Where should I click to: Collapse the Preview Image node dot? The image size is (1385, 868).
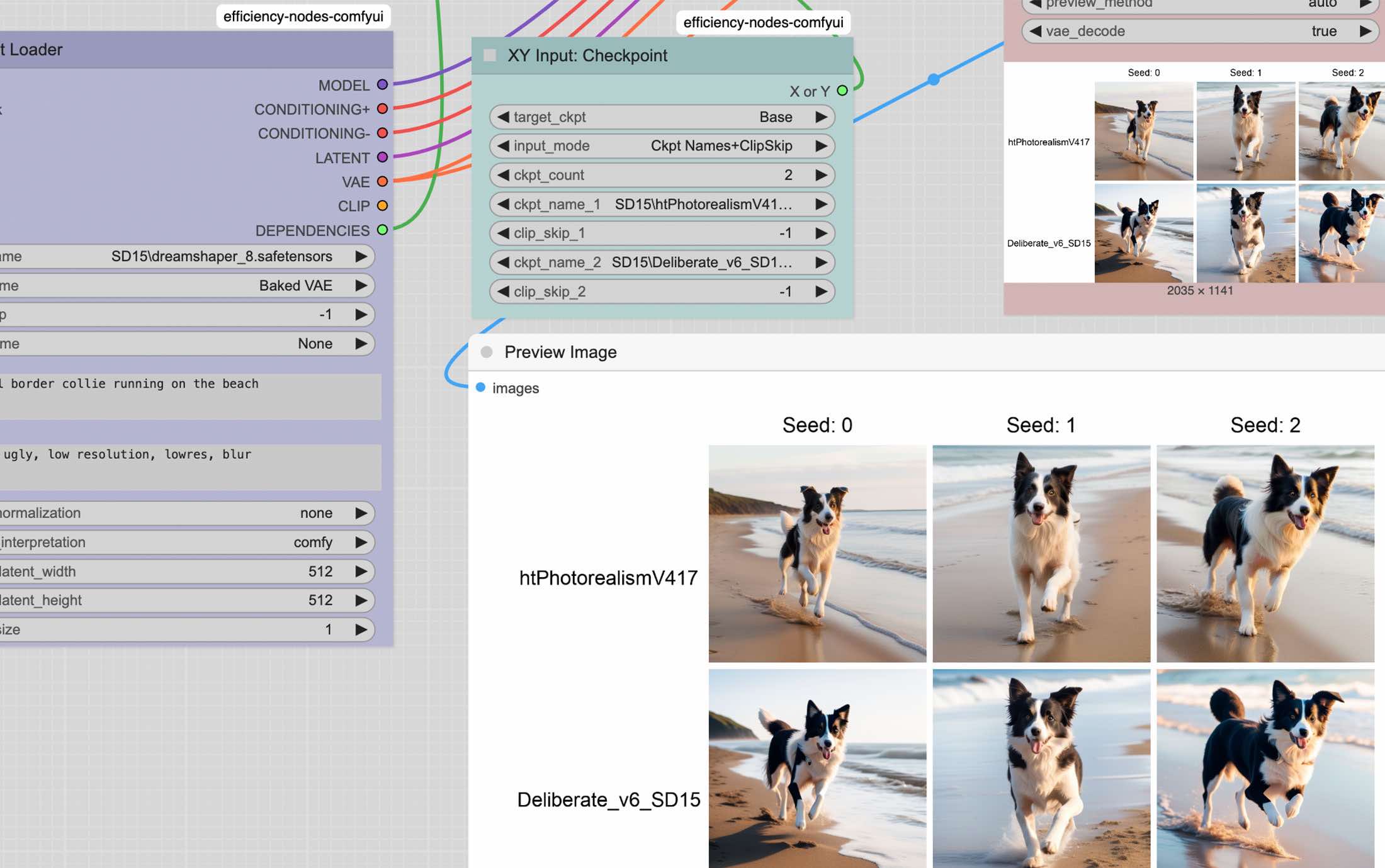click(487, 352)
